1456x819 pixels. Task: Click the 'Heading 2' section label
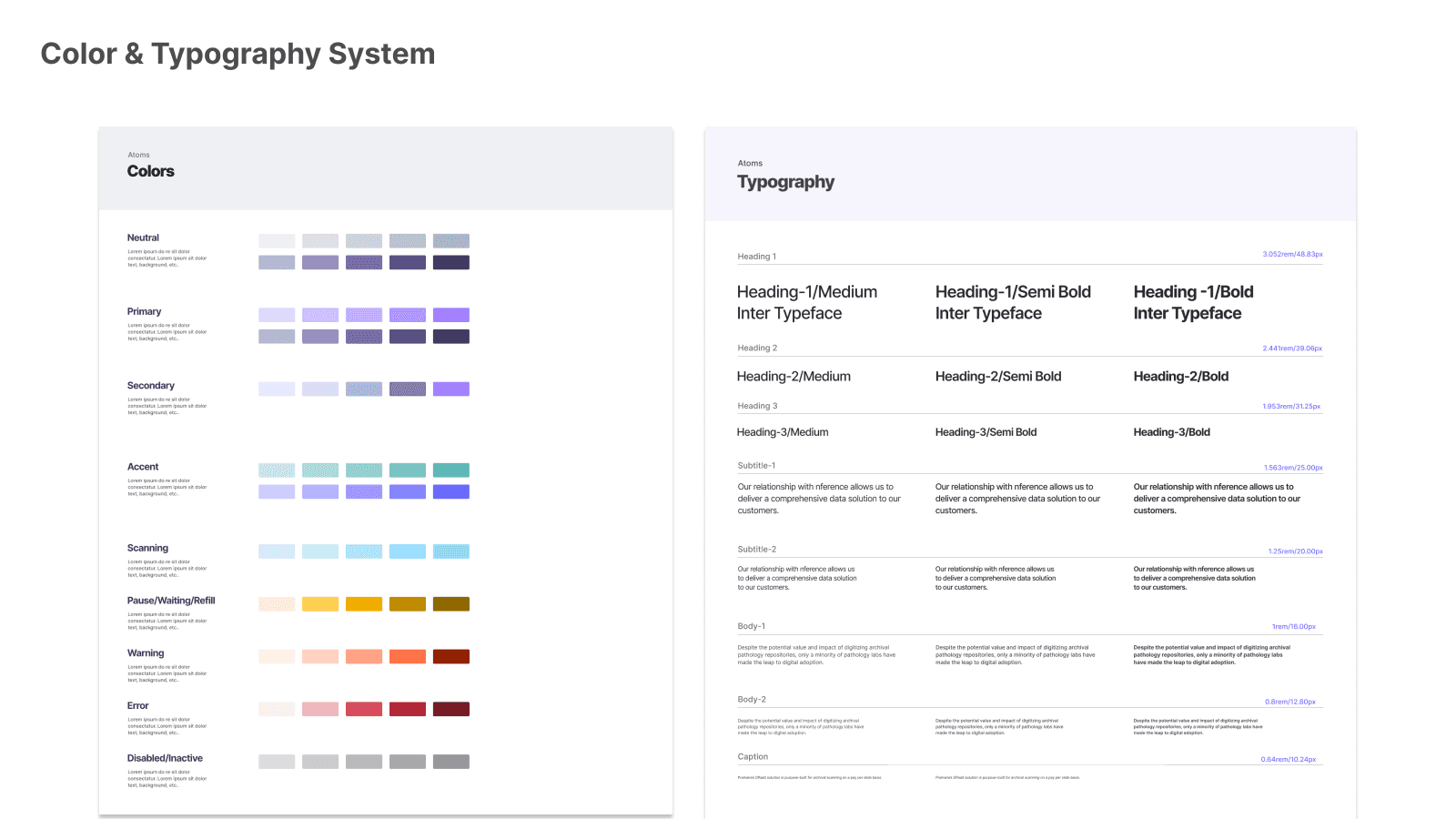(757, 348)
